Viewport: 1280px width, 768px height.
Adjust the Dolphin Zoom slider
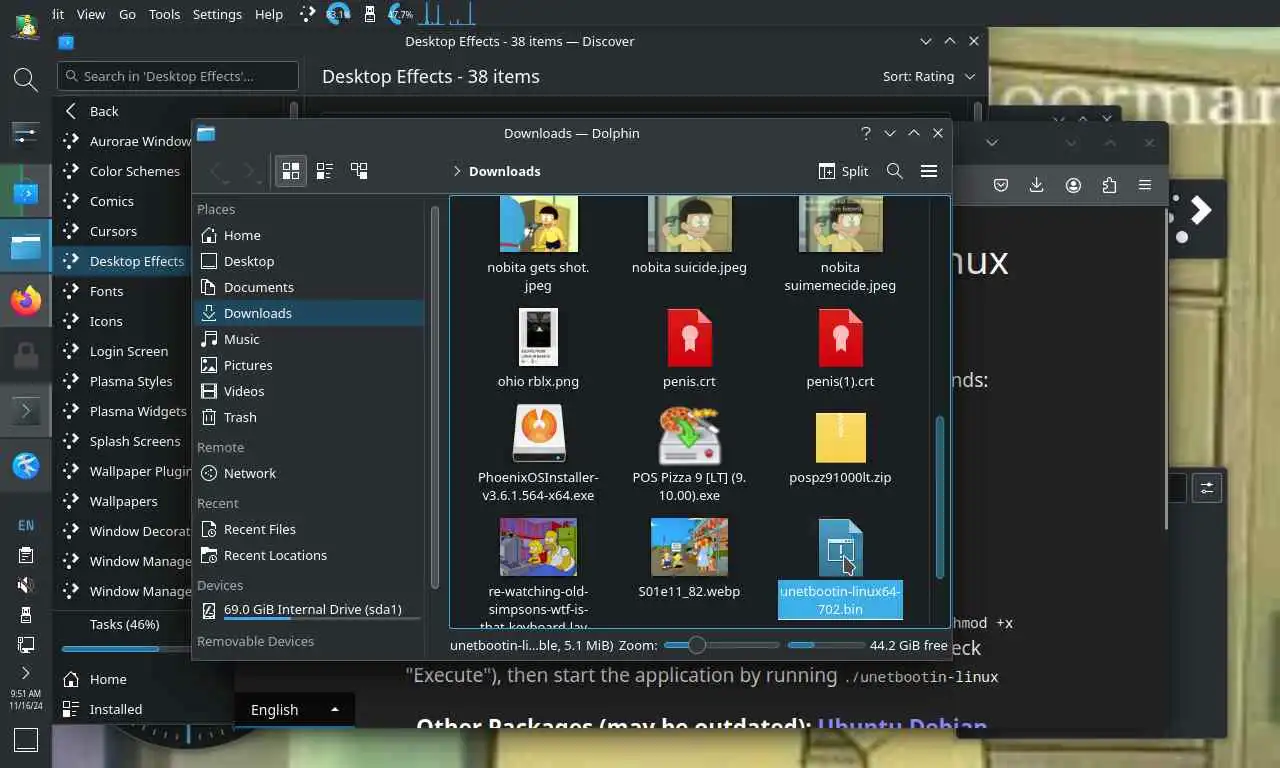pyautogui.click(x=721, y=645)
